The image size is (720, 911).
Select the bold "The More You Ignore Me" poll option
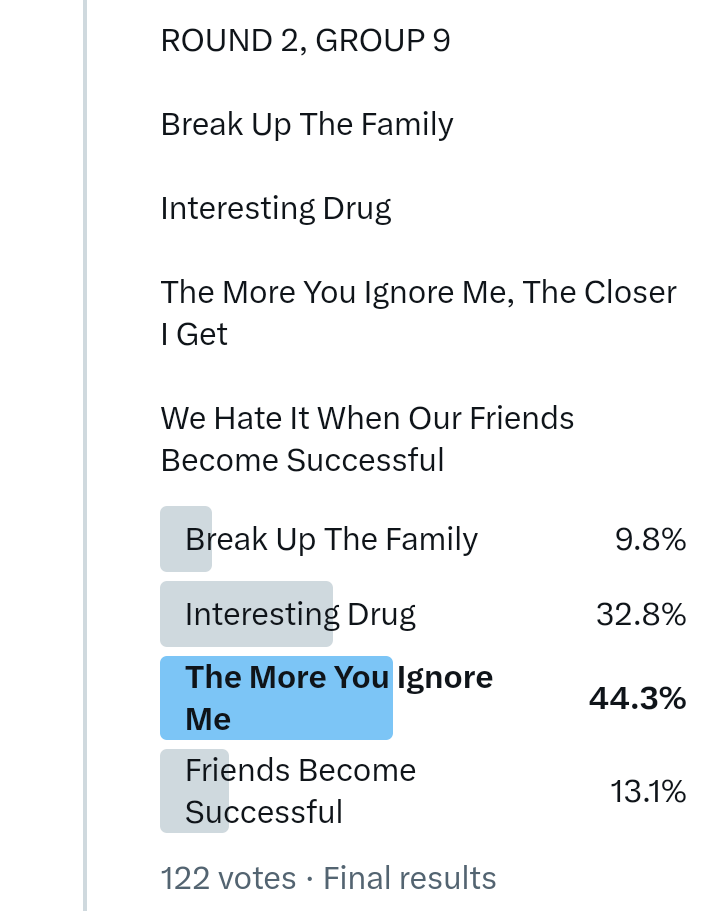click(x=338, y=697)
